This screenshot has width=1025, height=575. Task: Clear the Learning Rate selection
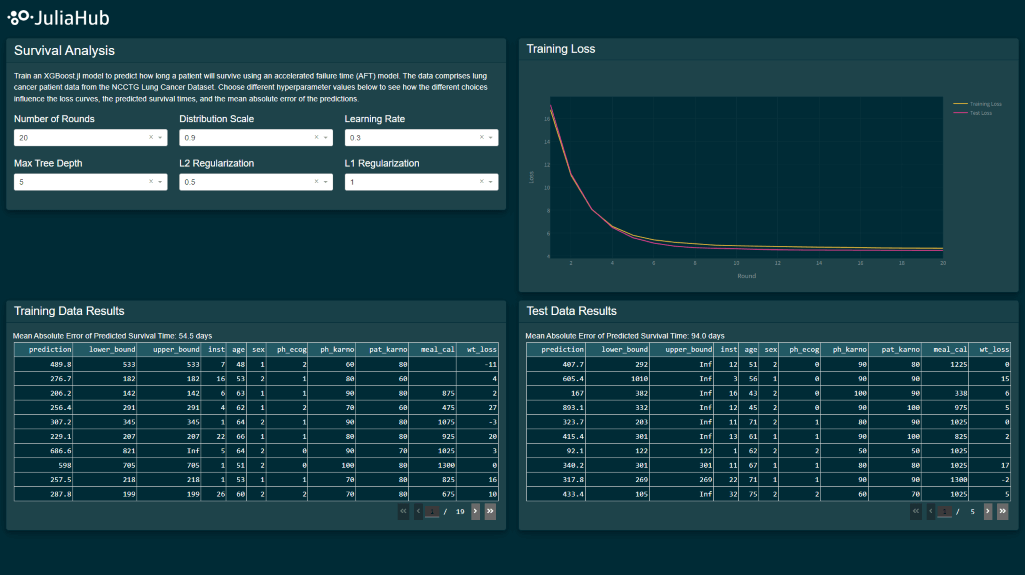pyautogui.click(x=481, y=138)
